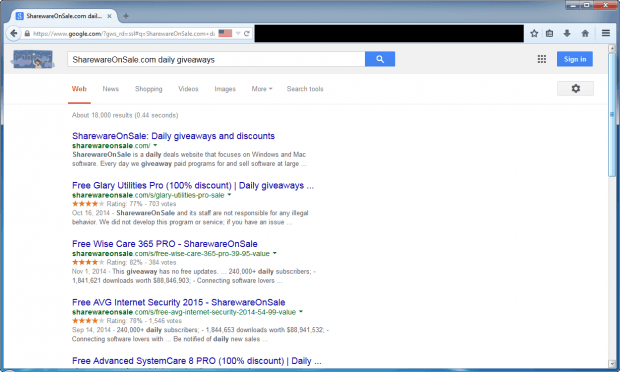Reload the page using the refresh icon
620x372 pixels.
(247, 34)
